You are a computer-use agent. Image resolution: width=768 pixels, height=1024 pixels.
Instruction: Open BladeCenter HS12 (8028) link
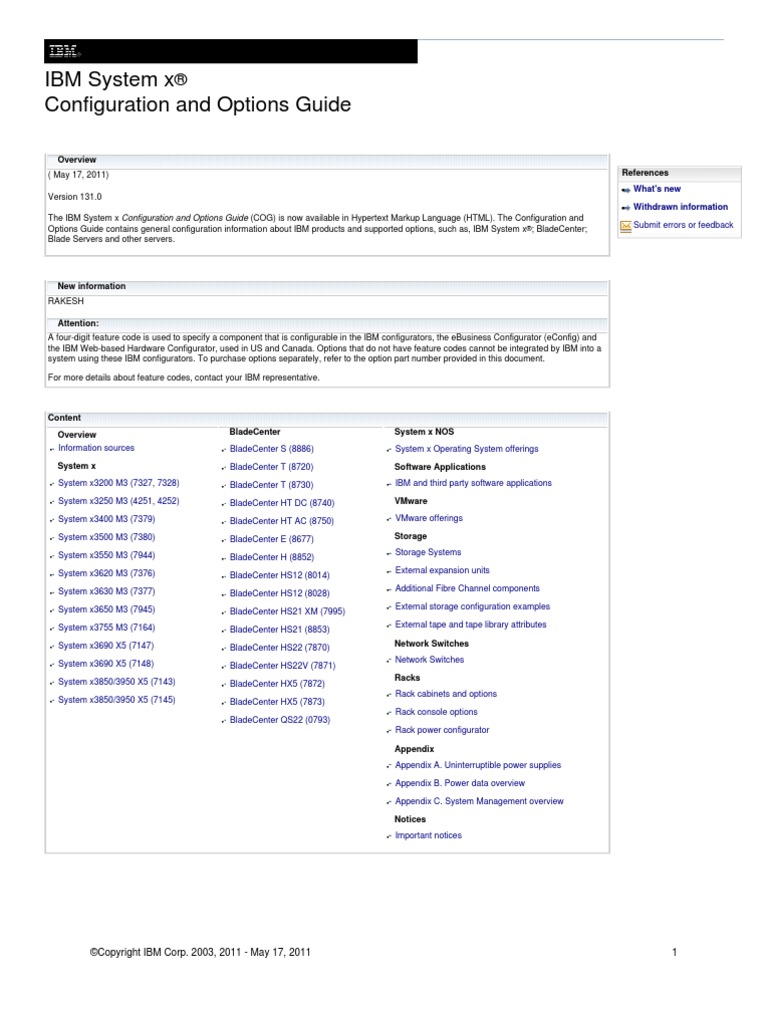[280, 594]
